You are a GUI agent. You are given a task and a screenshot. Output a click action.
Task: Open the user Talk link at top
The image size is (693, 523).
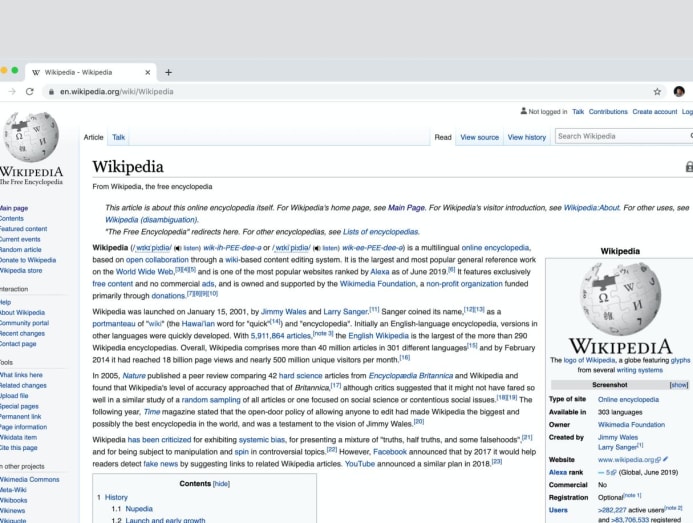[x=578, y=112]
